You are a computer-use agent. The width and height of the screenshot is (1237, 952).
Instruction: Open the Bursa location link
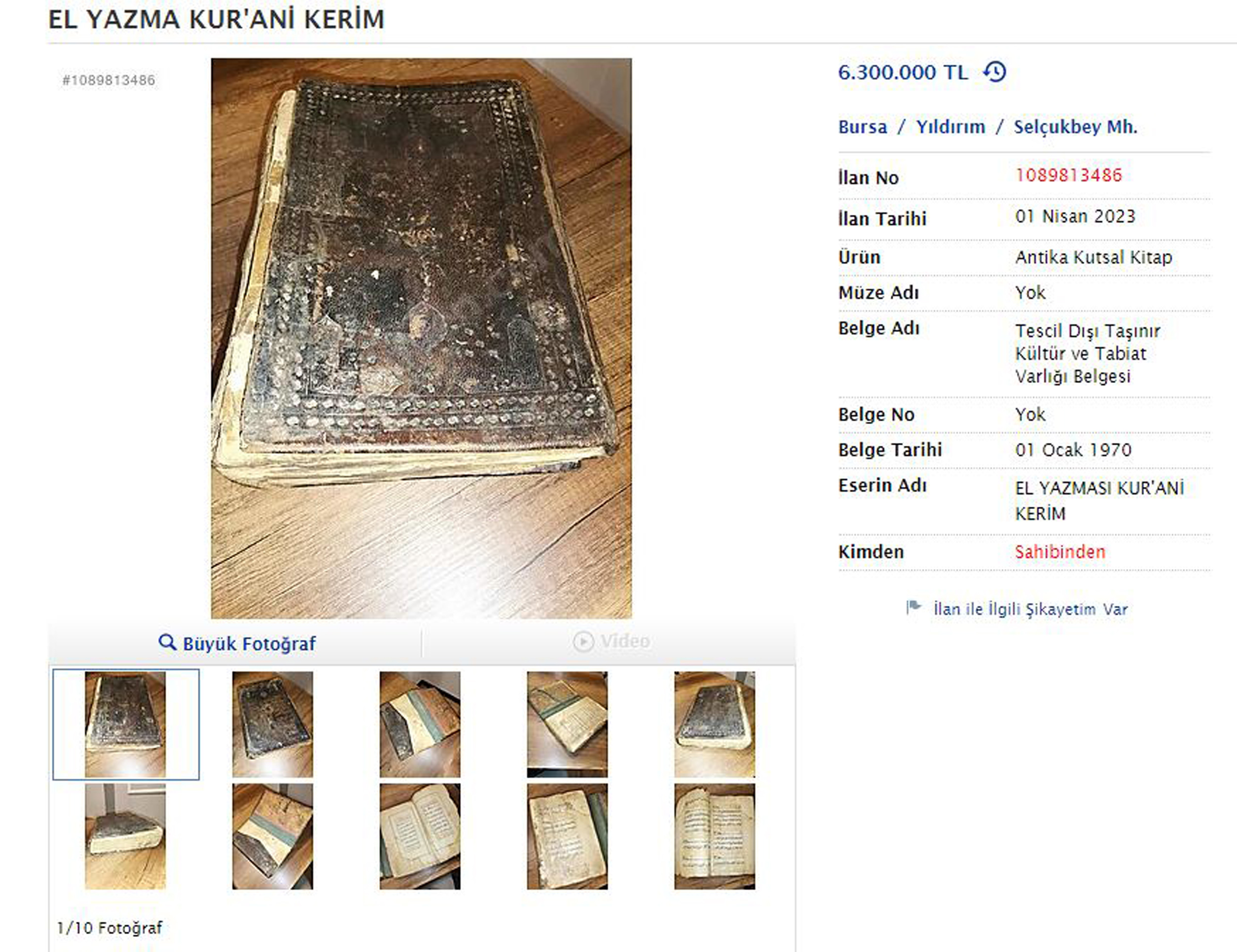(x=862, y=127)
